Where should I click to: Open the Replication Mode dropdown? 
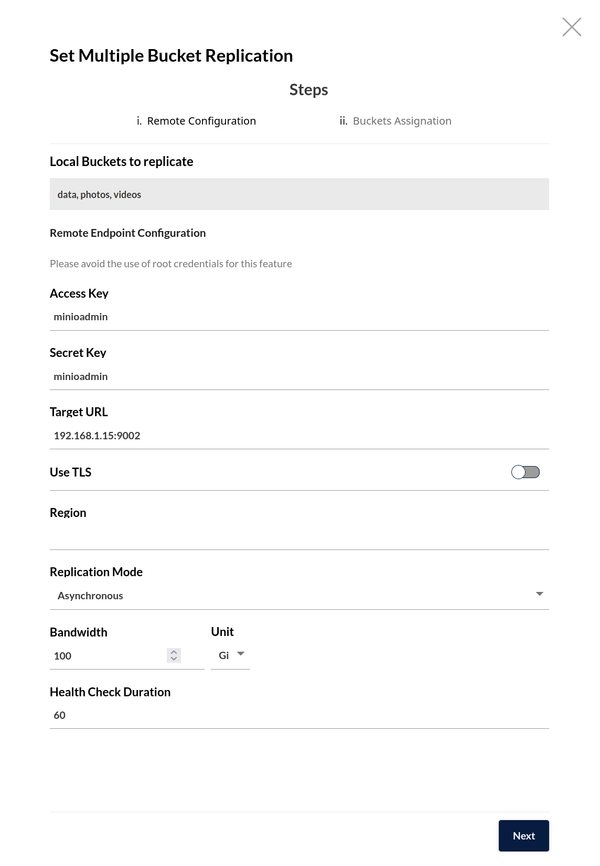point(290,596)
